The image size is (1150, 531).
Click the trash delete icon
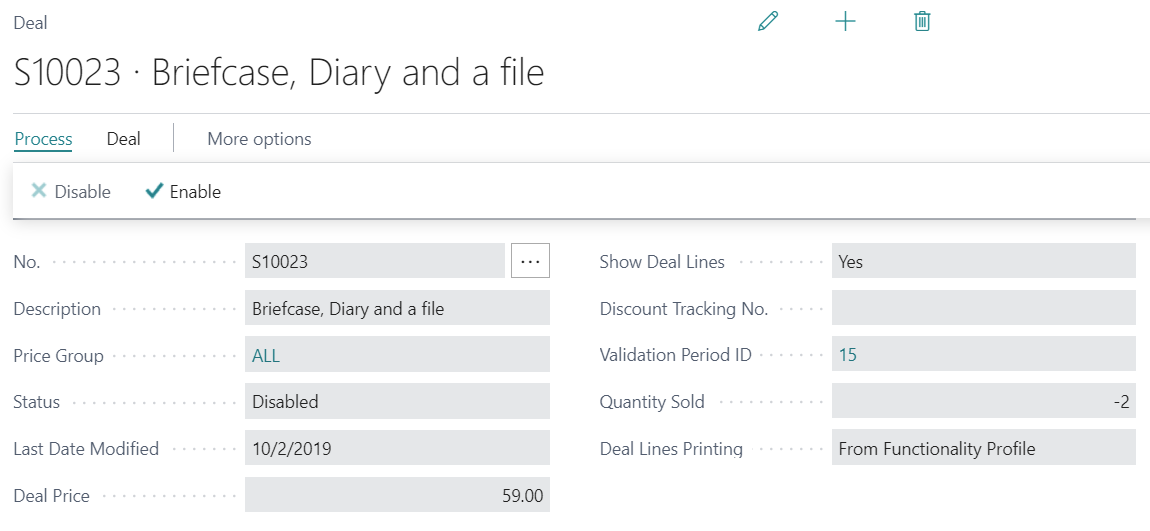[922, 21]
